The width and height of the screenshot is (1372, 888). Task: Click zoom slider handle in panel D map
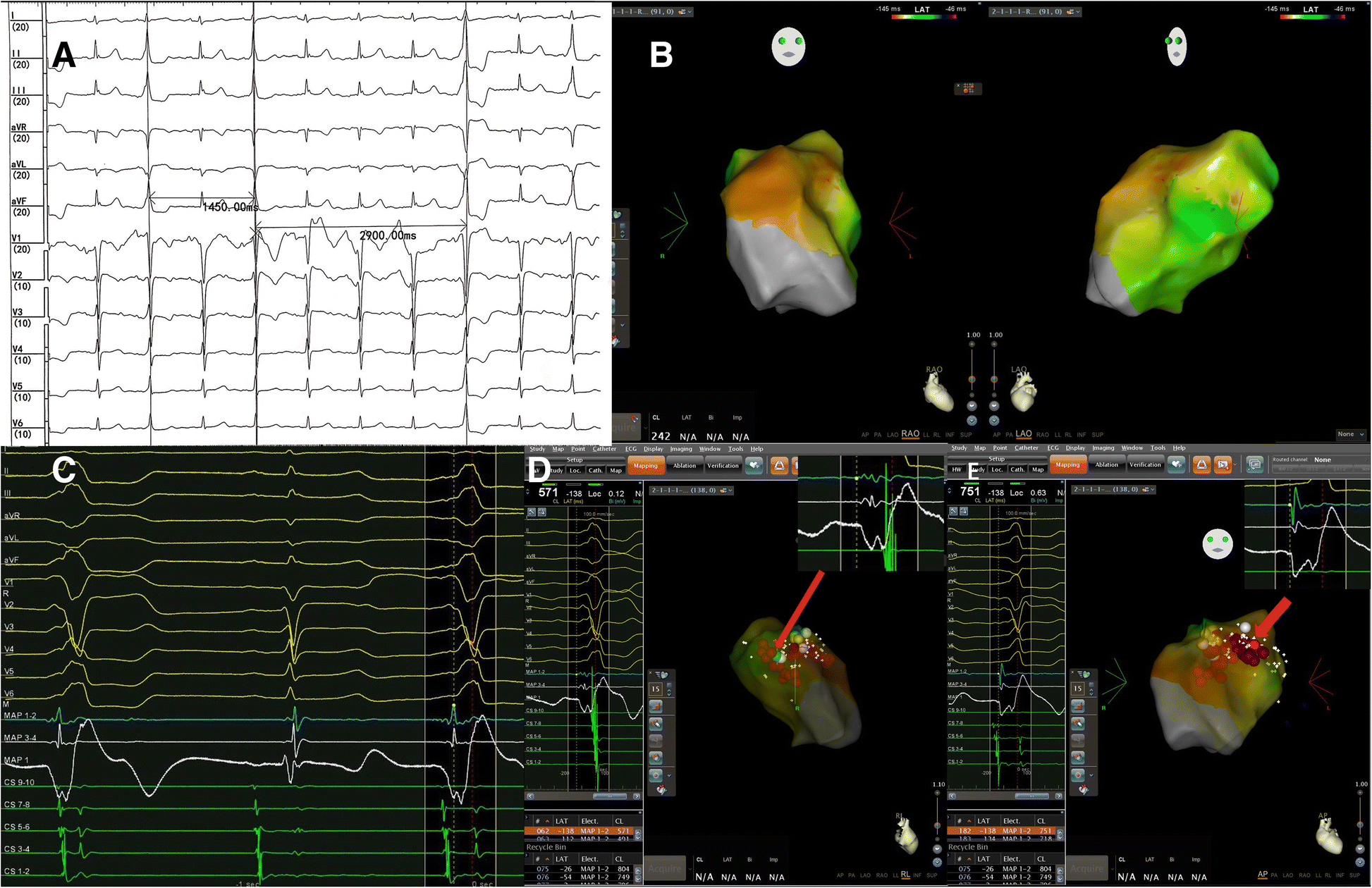tap(937, 826)
